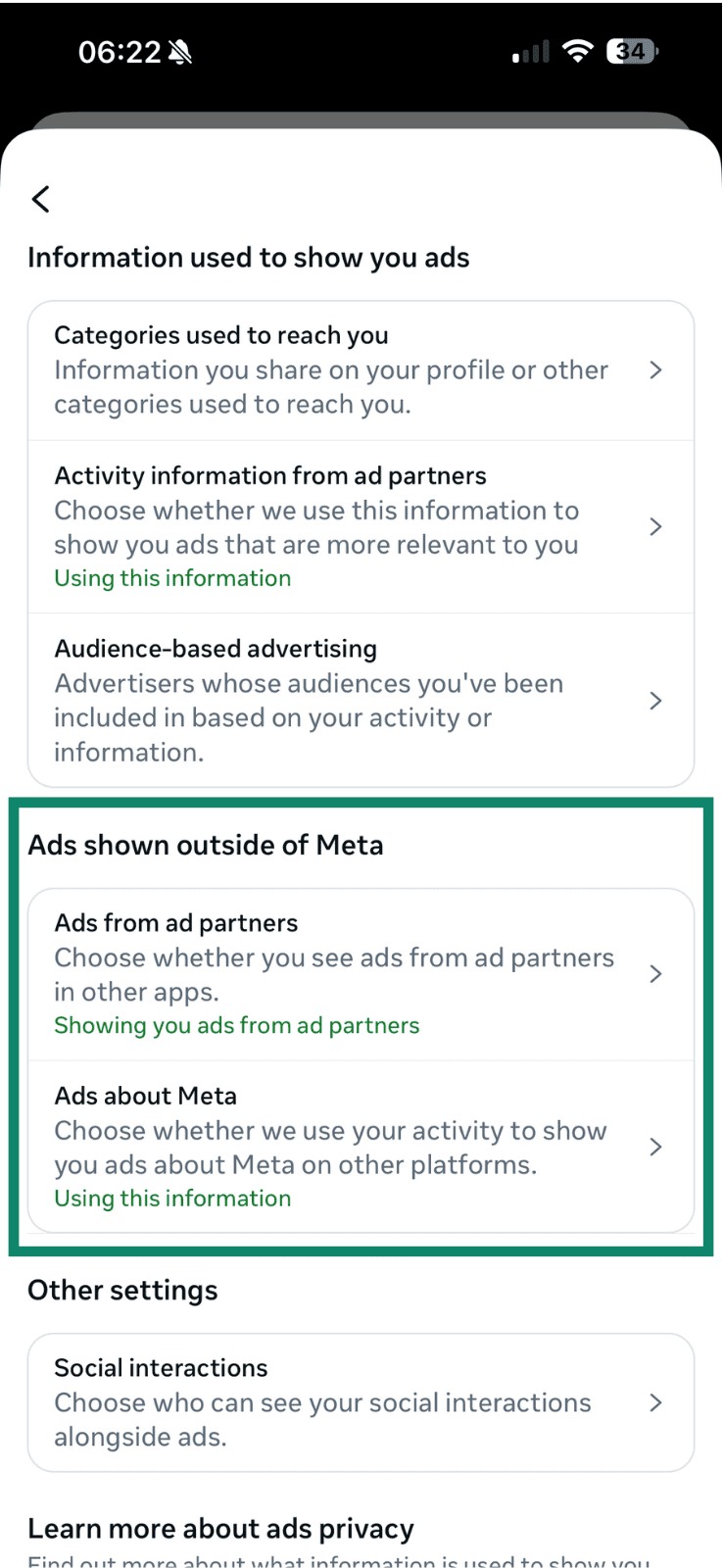Open Ads from ad partners chevron
This screenshot has height=1568, width=723.
(x=655, y=973)
